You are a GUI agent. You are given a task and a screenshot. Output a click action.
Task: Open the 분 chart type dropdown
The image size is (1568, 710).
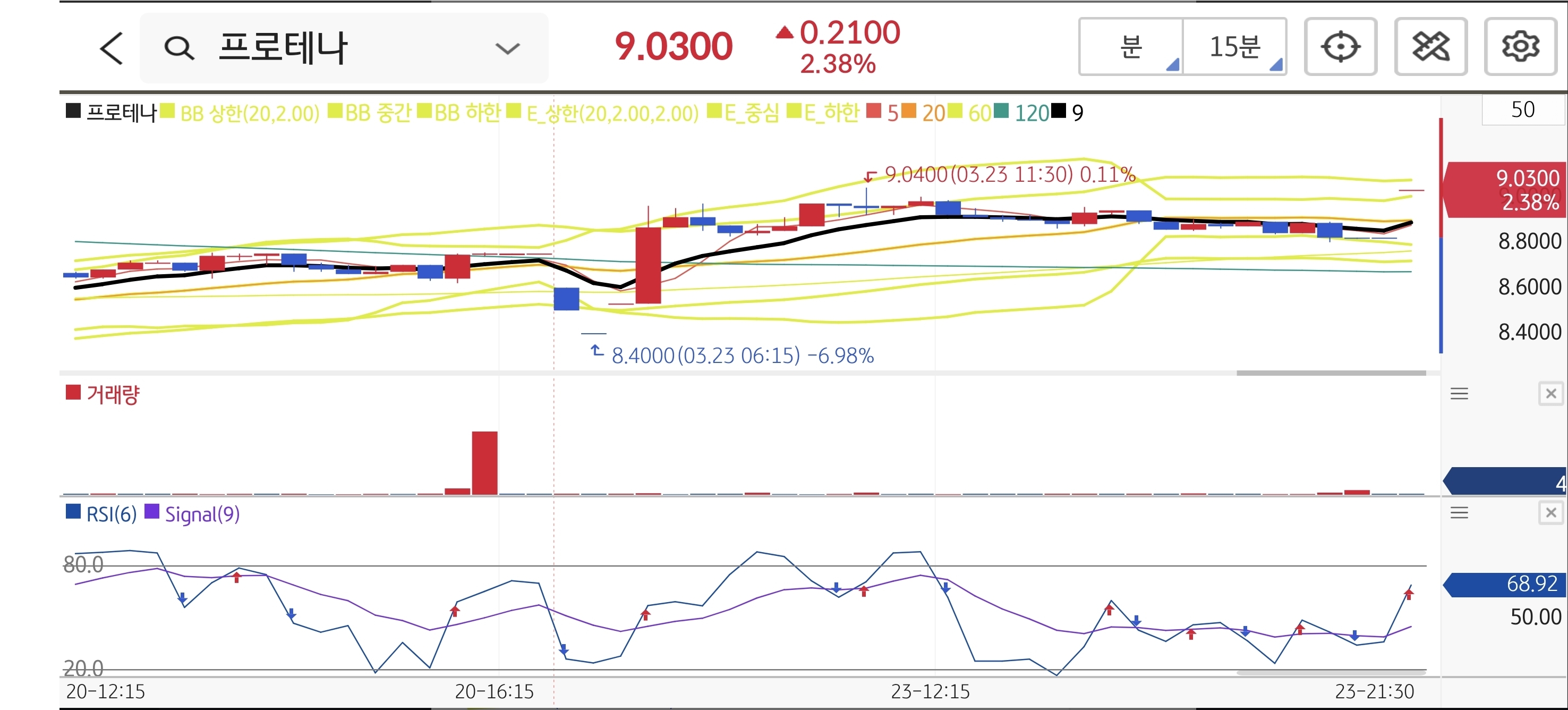coord(1131,47)
